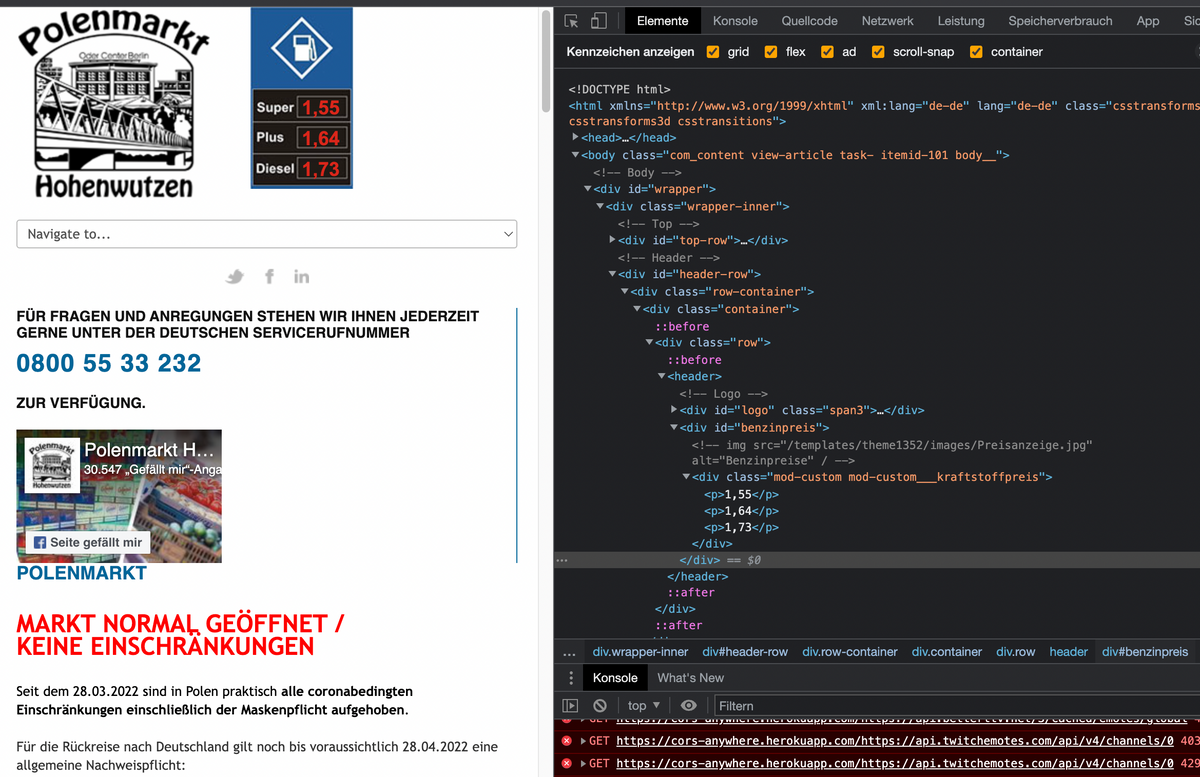Image resolution: width=1200 pixels, height=777 pixels.
Task: Activate the element inspector picker icon
Action: (x=571, y=21)
